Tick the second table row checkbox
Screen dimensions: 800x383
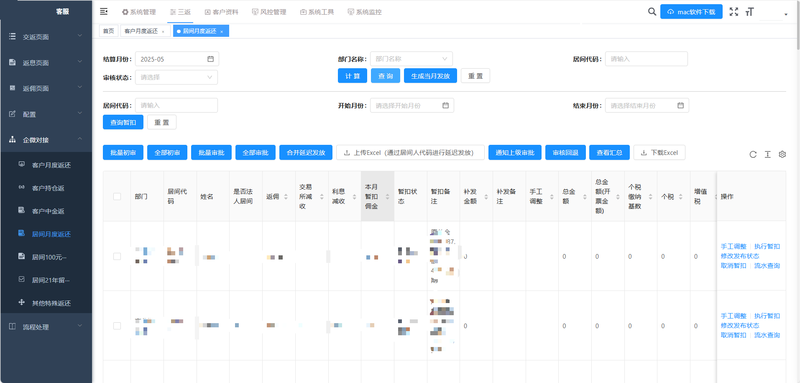[x=117, y=326]
